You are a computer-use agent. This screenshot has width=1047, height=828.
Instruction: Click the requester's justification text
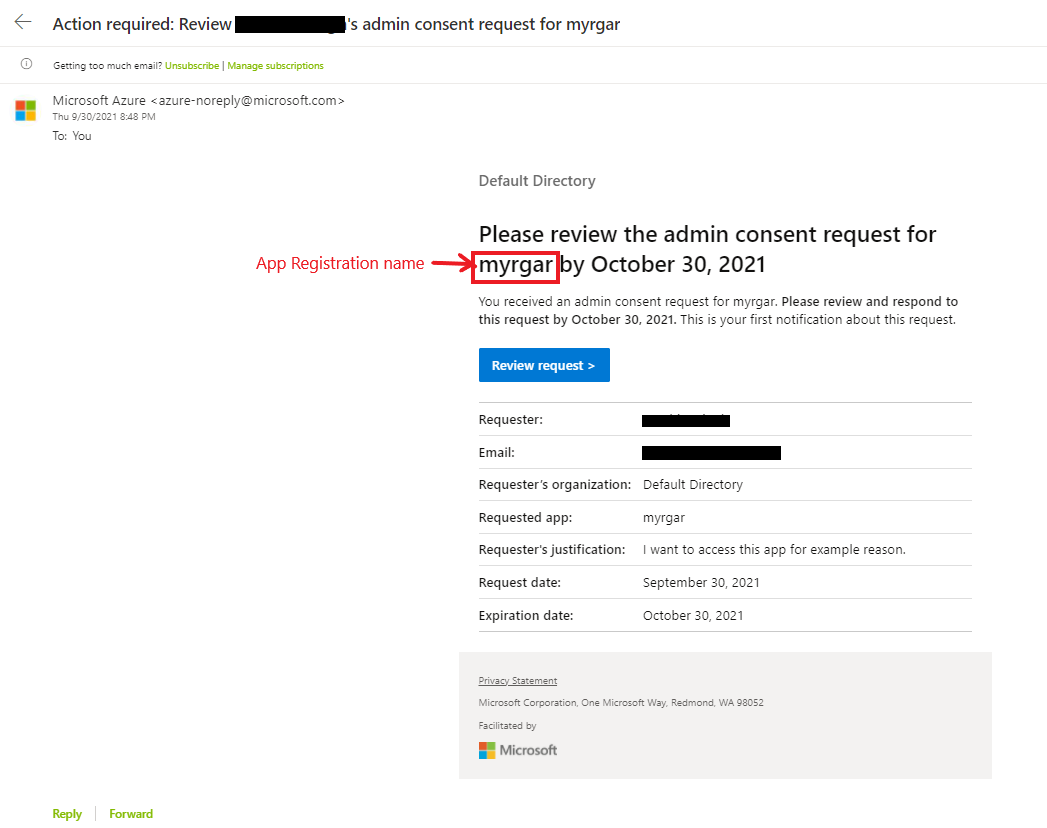click(774, 550)
